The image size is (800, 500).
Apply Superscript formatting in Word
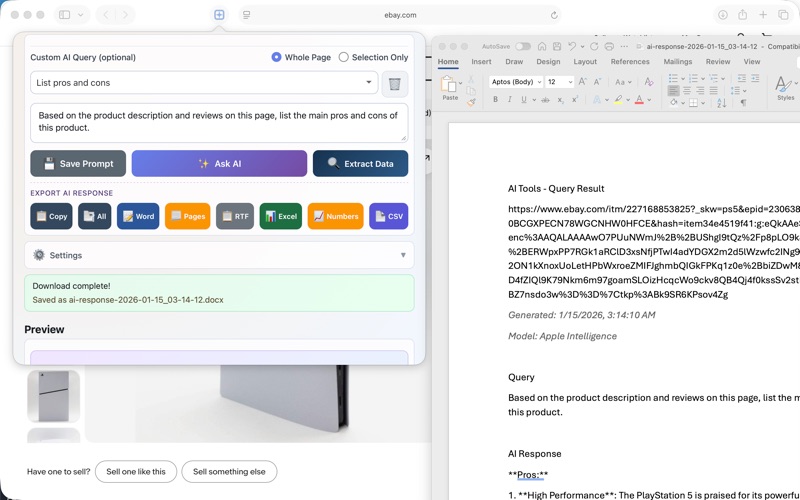575,99
